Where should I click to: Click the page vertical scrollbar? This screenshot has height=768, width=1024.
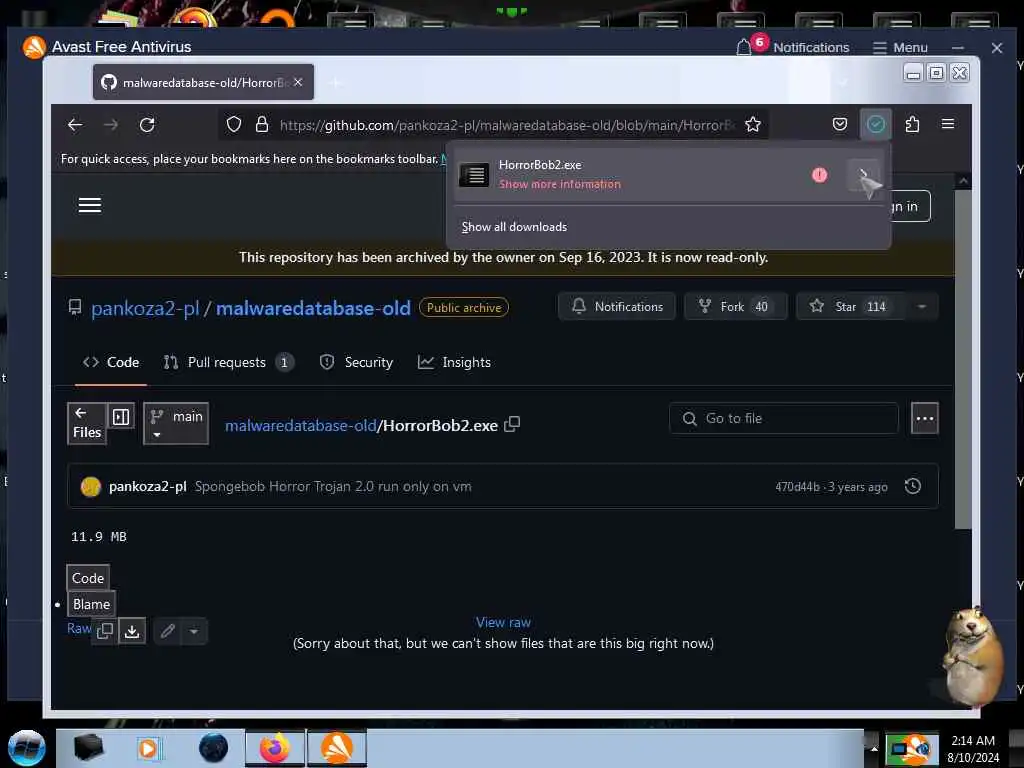[963, 359]
